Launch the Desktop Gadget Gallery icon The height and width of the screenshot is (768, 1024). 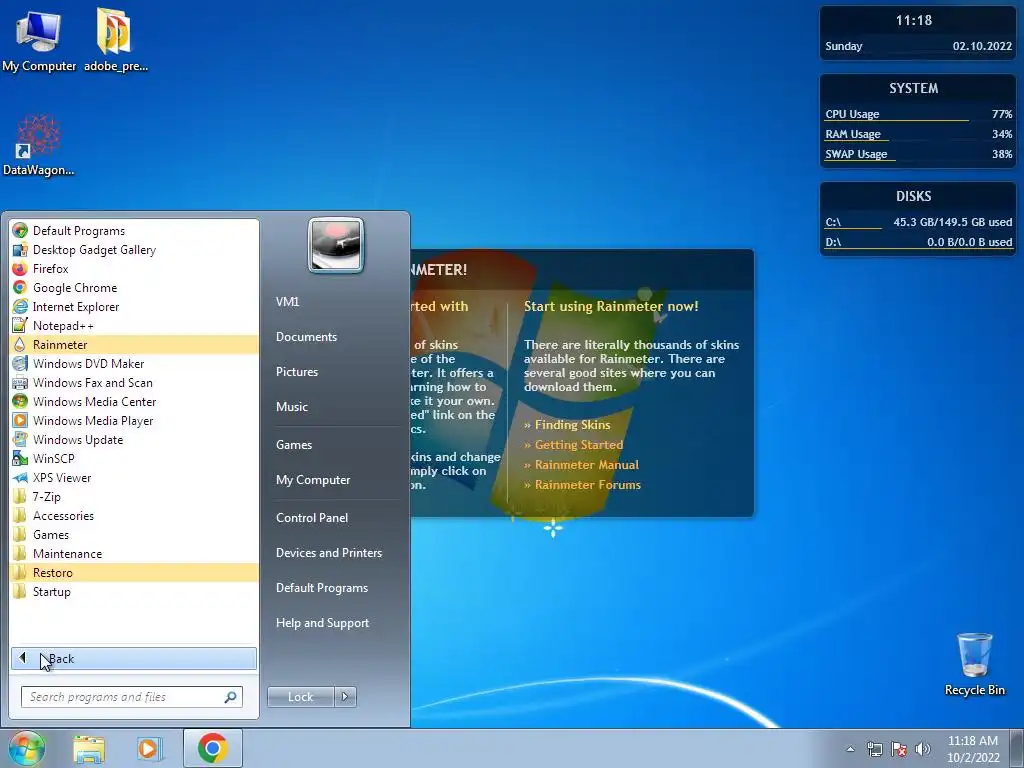tap(20, 249)
